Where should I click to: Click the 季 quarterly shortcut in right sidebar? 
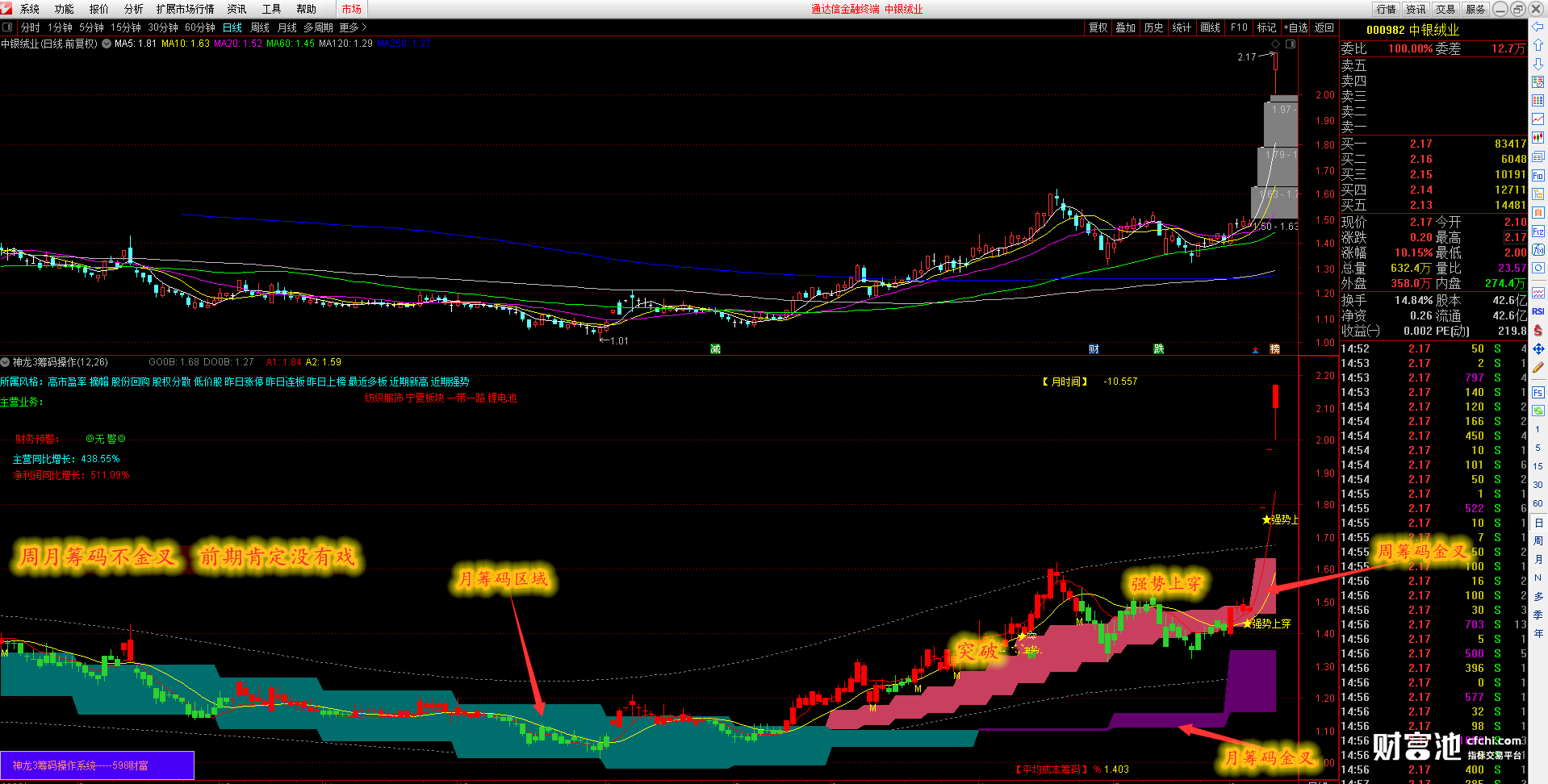tap(1538, 615)
